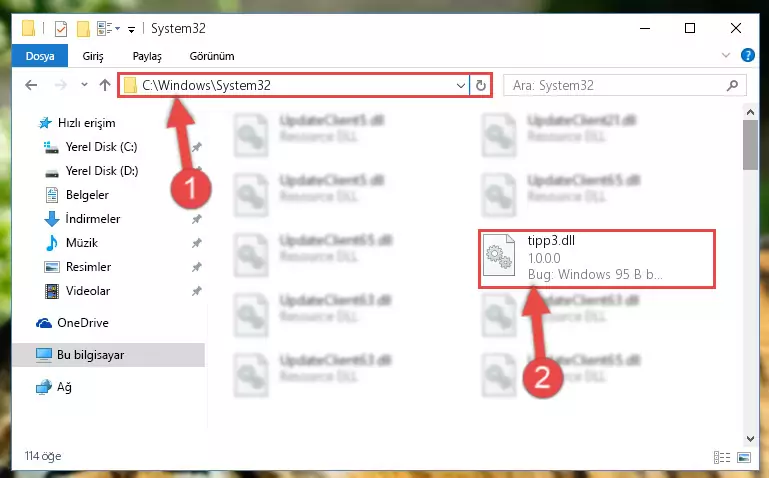This screenshot has width=769, height=478.
Task: Toggle the pin next to Videolar
Action: 197,291
